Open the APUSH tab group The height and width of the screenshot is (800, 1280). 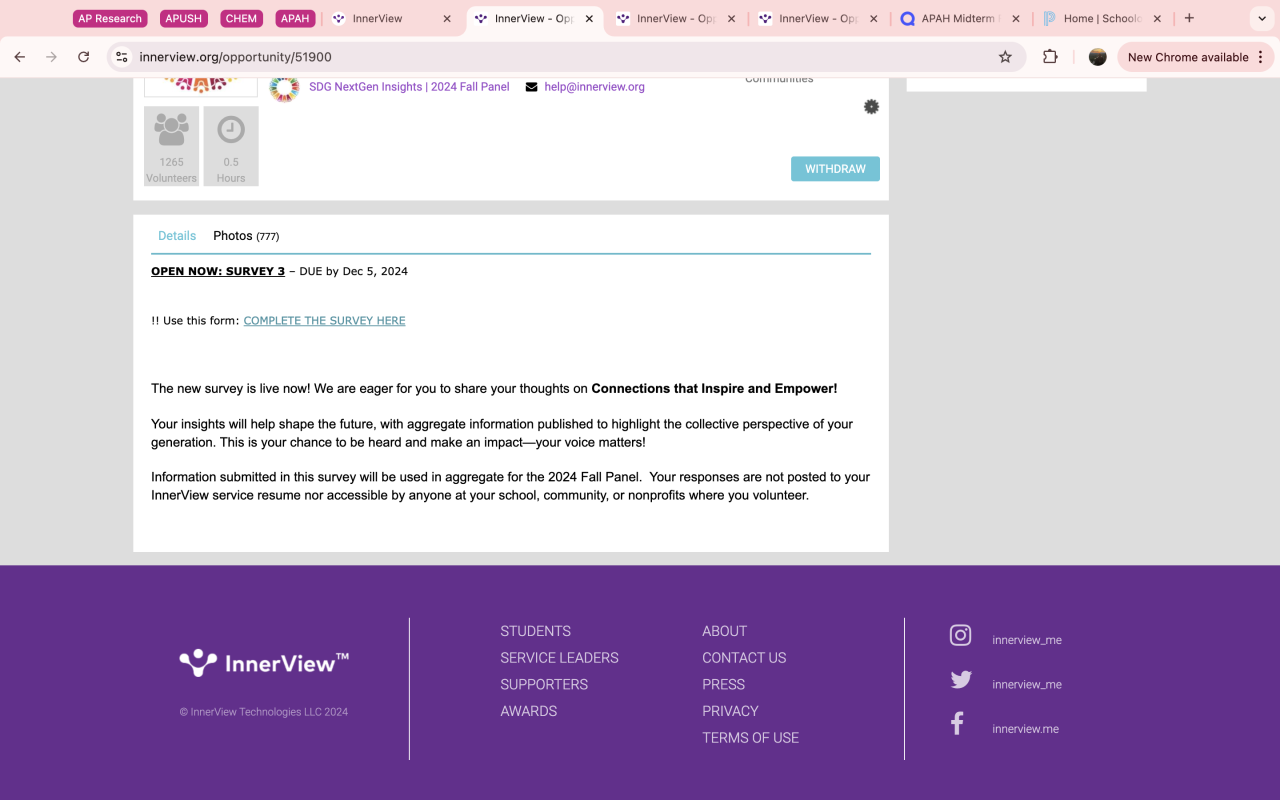pos(183,18)
